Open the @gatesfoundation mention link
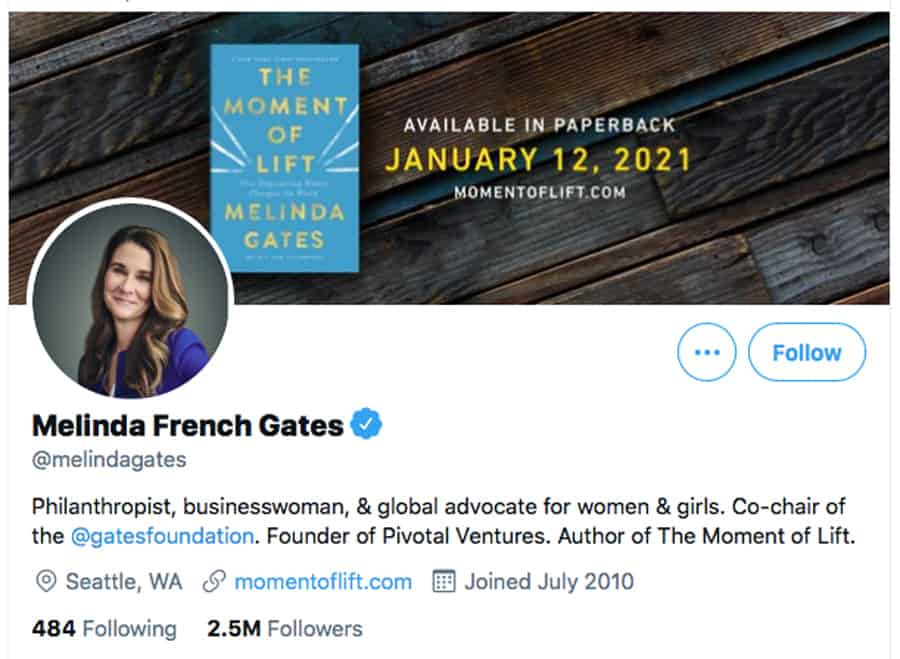 pos(162,535)
